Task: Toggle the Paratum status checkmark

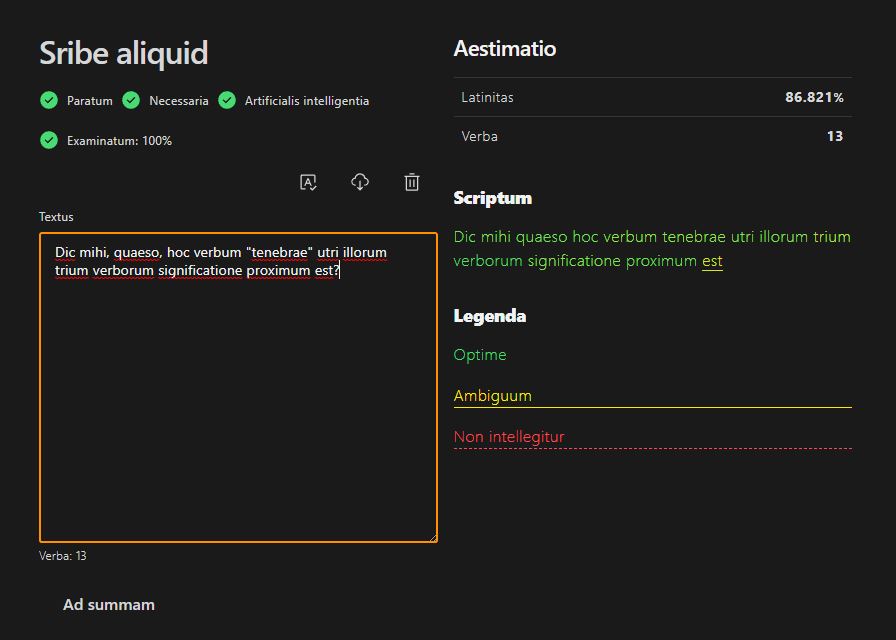Action: pyautogui.click(x=49, y=100)
